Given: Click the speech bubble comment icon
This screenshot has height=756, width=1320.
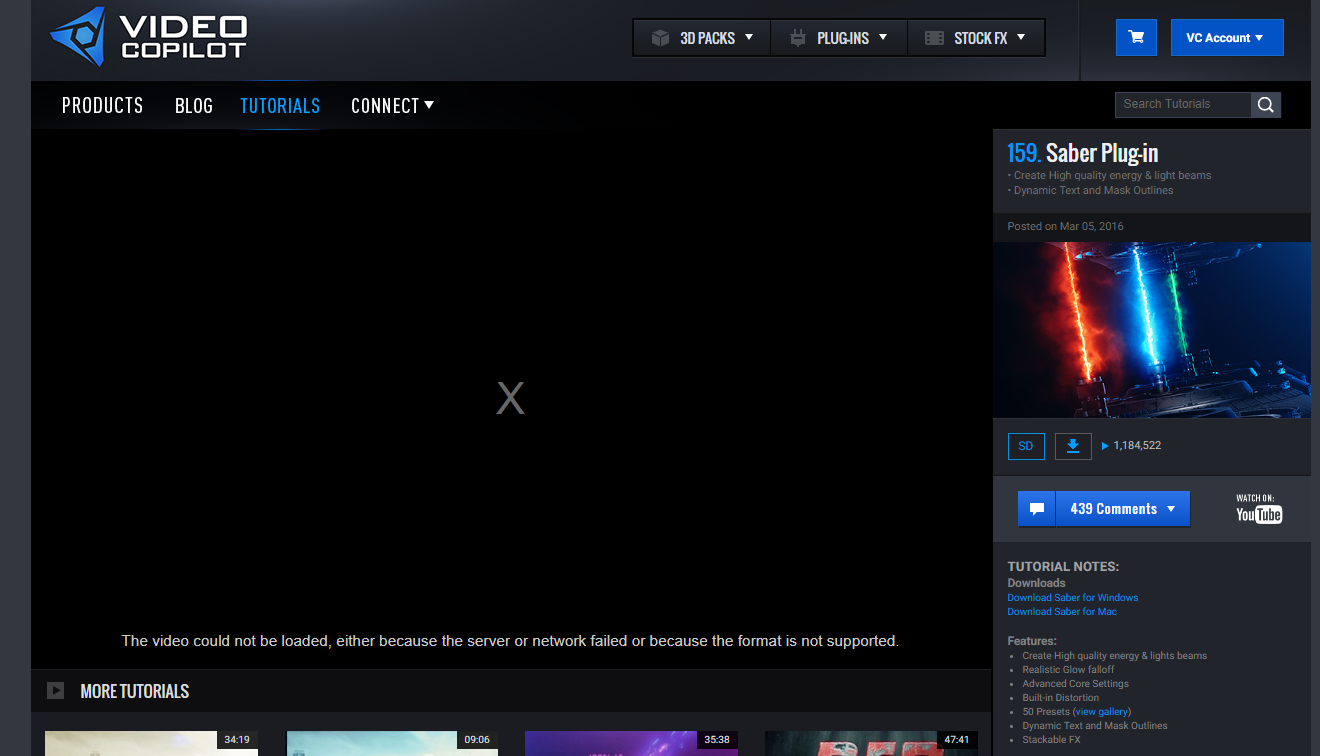Looking at the screenshot, I should (1037, 509).
